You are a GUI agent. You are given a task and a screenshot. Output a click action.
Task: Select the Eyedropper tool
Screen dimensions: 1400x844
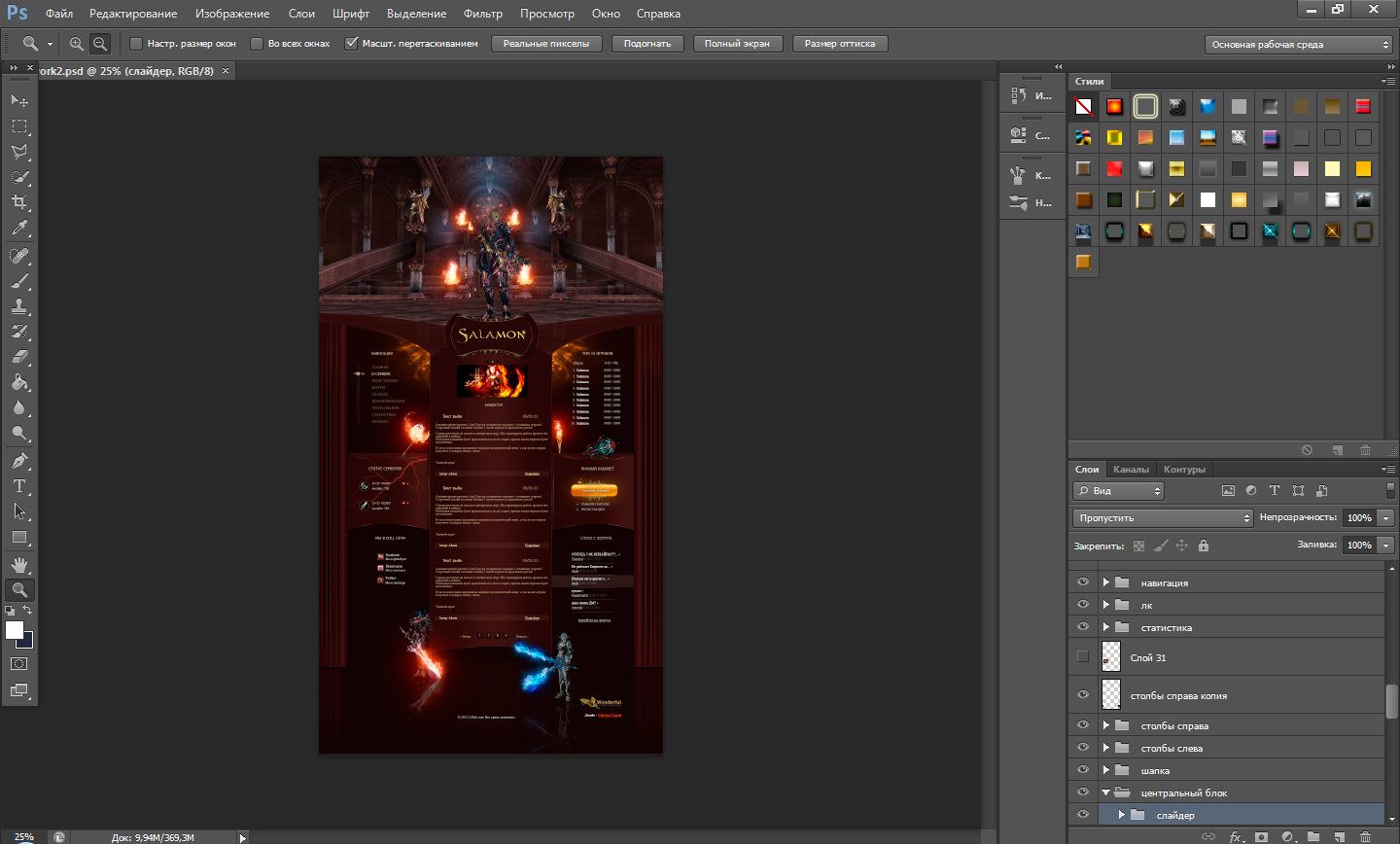(19, 228)
